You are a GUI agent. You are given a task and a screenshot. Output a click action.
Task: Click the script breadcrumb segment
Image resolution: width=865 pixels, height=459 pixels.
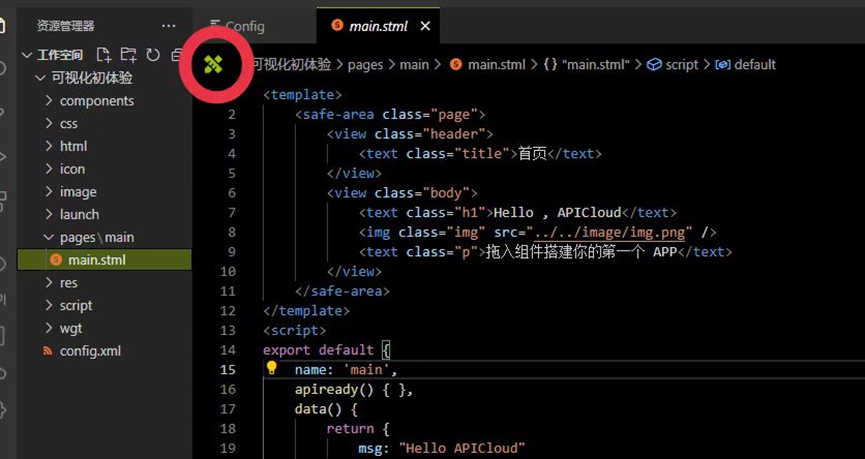click(x=673, y=65)
